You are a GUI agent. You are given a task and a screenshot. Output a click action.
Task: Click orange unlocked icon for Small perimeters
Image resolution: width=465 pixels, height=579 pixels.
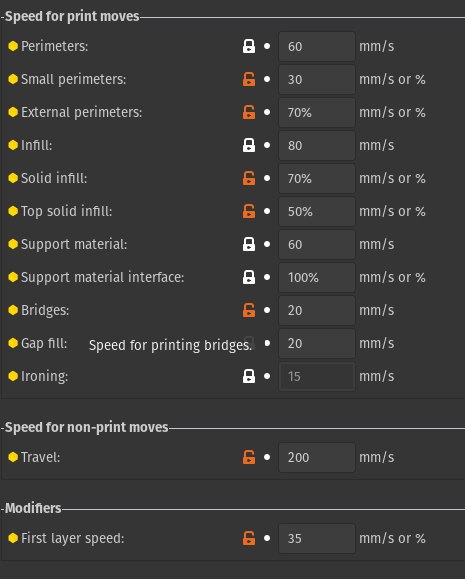[x=249, y=79]
